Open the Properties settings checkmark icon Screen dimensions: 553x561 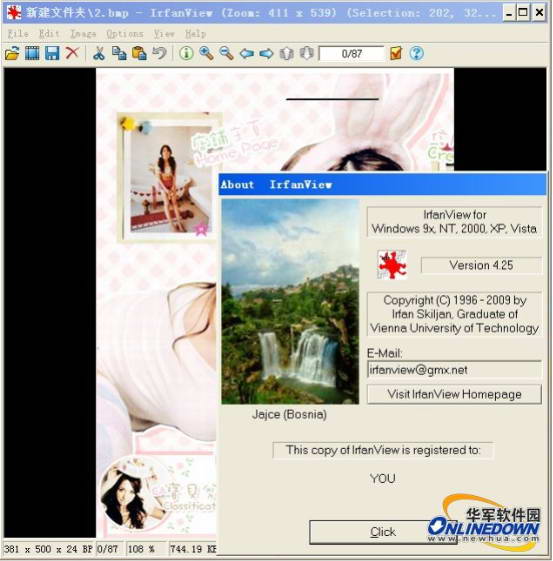pos(396,53)
